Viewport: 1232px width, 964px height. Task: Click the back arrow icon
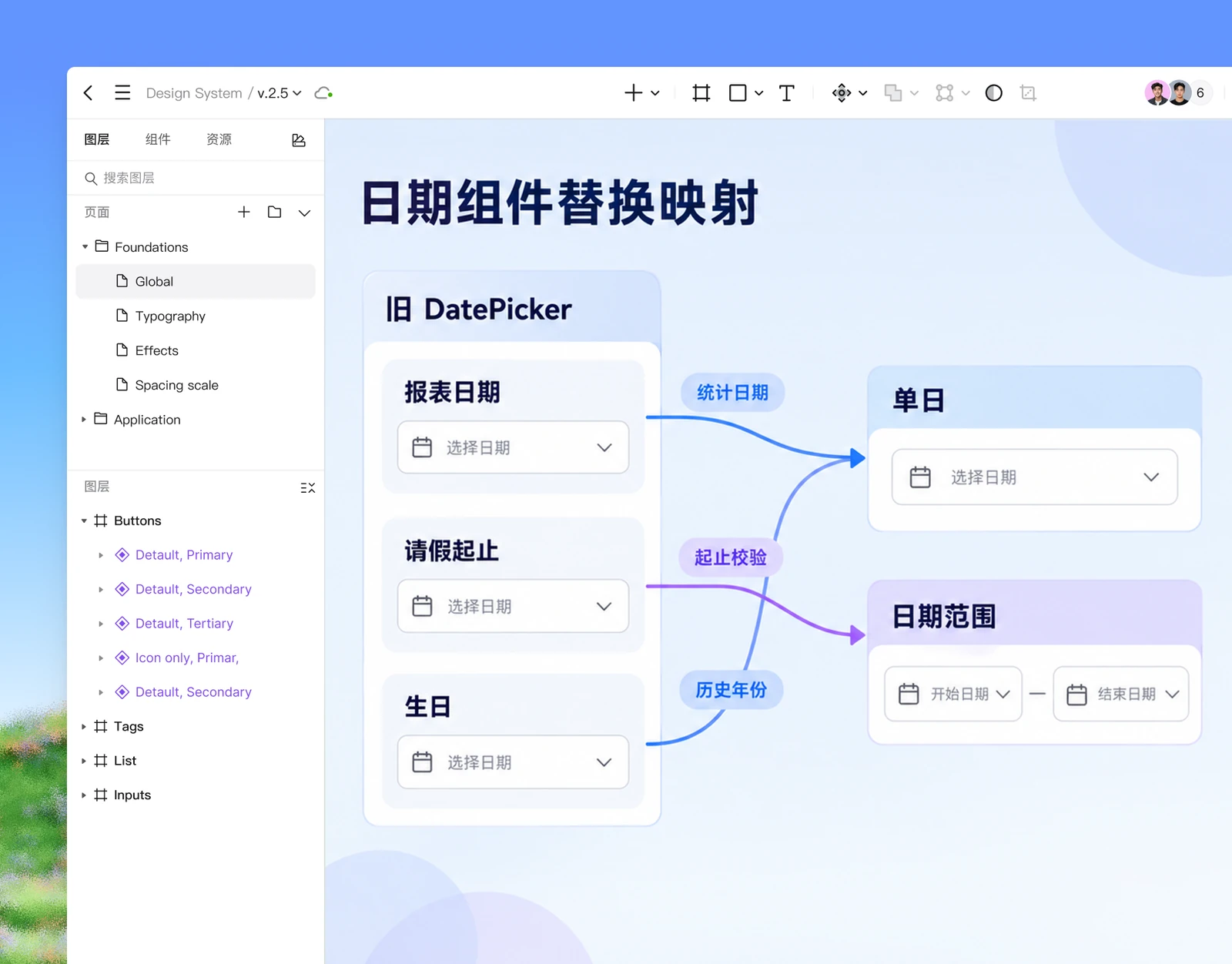[x=89, y=93]
